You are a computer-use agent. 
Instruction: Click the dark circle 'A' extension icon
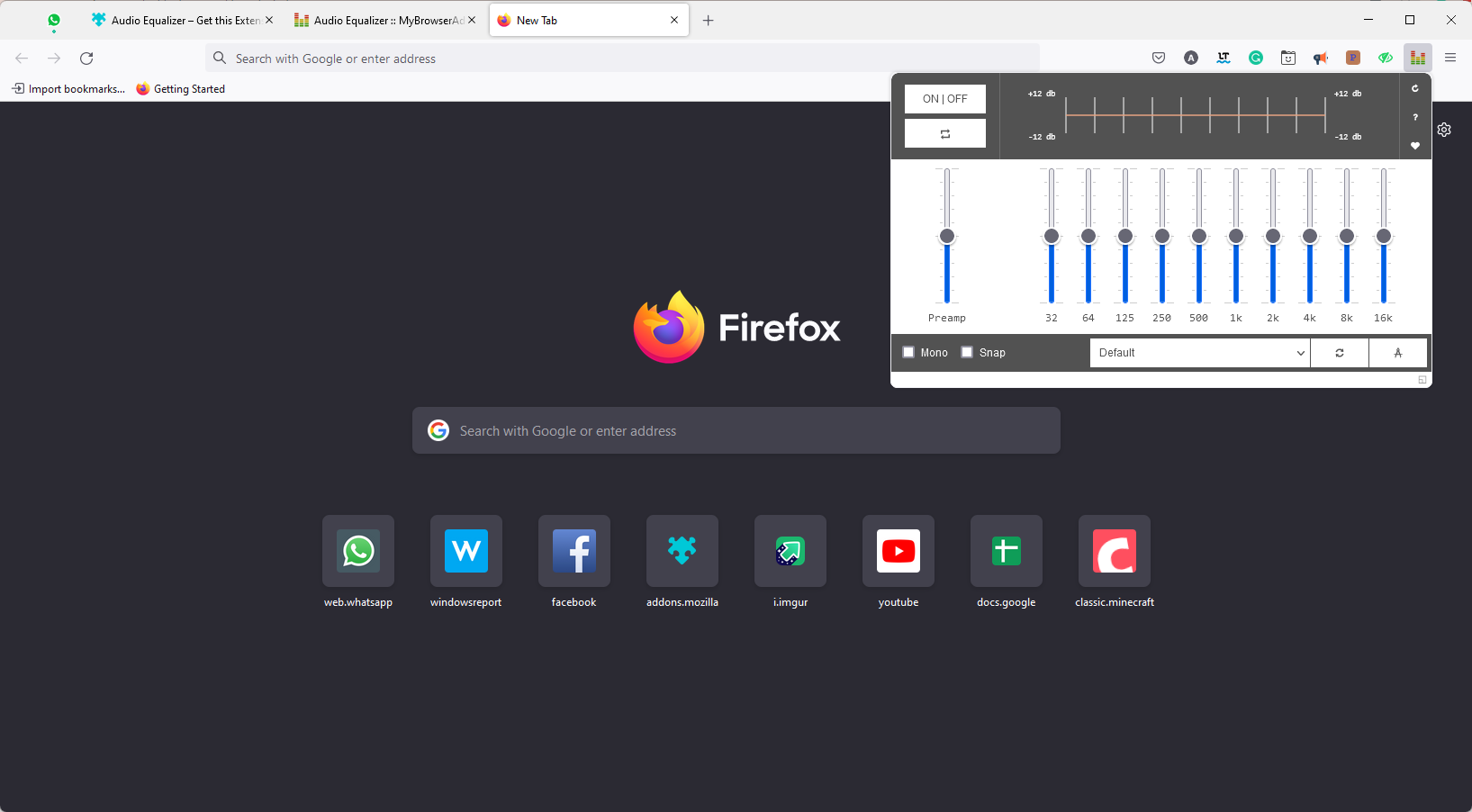pyautogui.click(x=1191, y=58)
